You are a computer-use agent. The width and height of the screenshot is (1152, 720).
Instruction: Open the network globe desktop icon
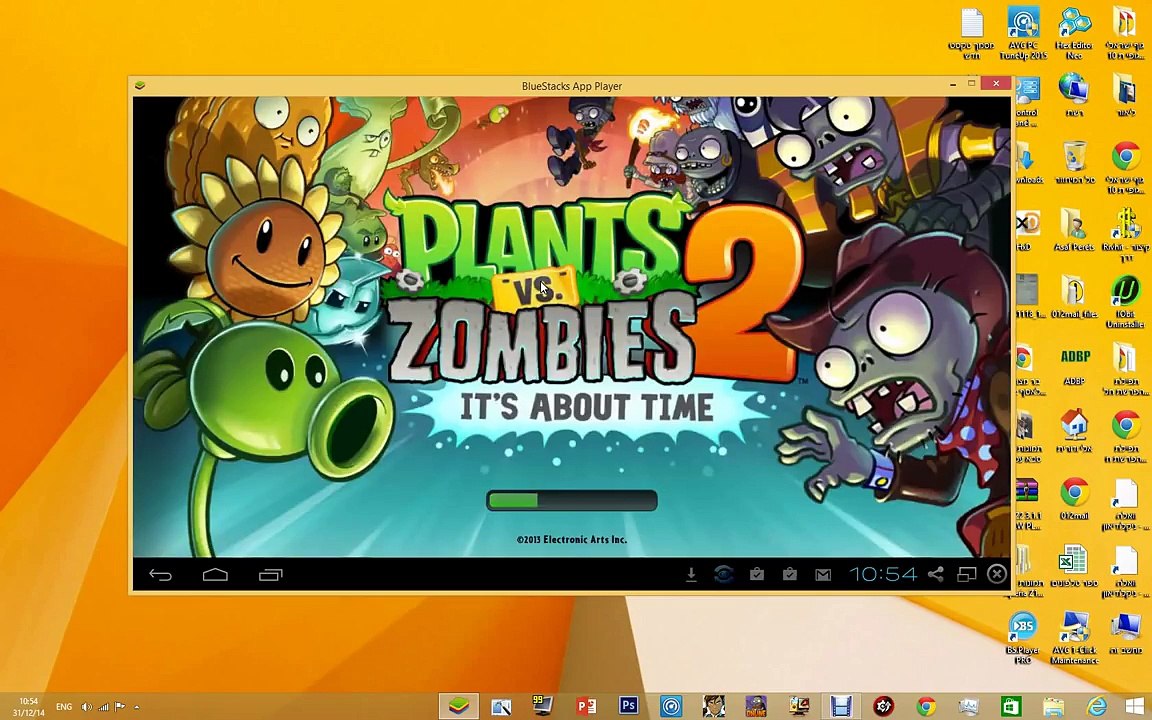1073,96
